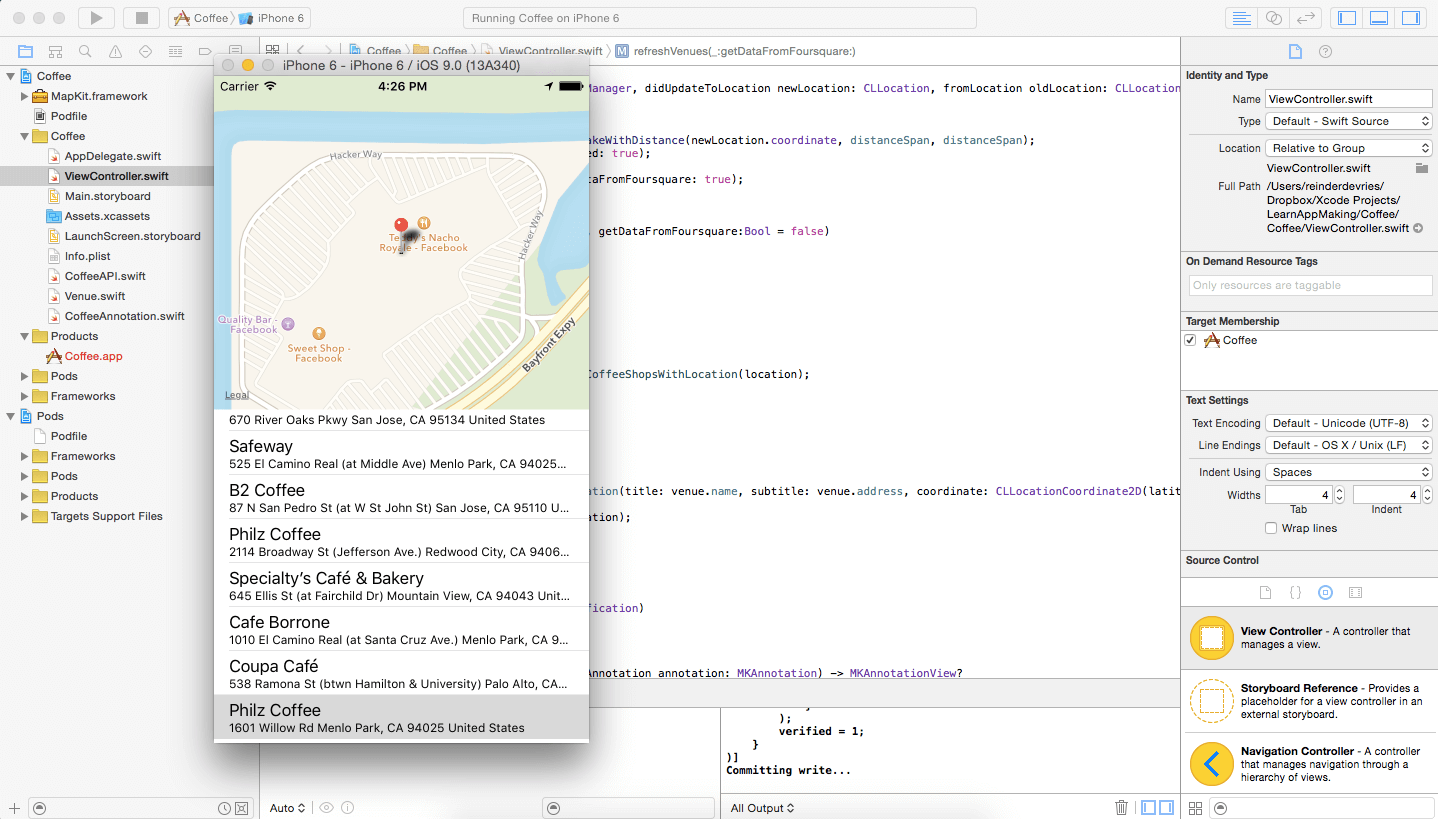Open the Indent Using Spaces dropdown
1438x819 pixels.
click(1349, 472)
